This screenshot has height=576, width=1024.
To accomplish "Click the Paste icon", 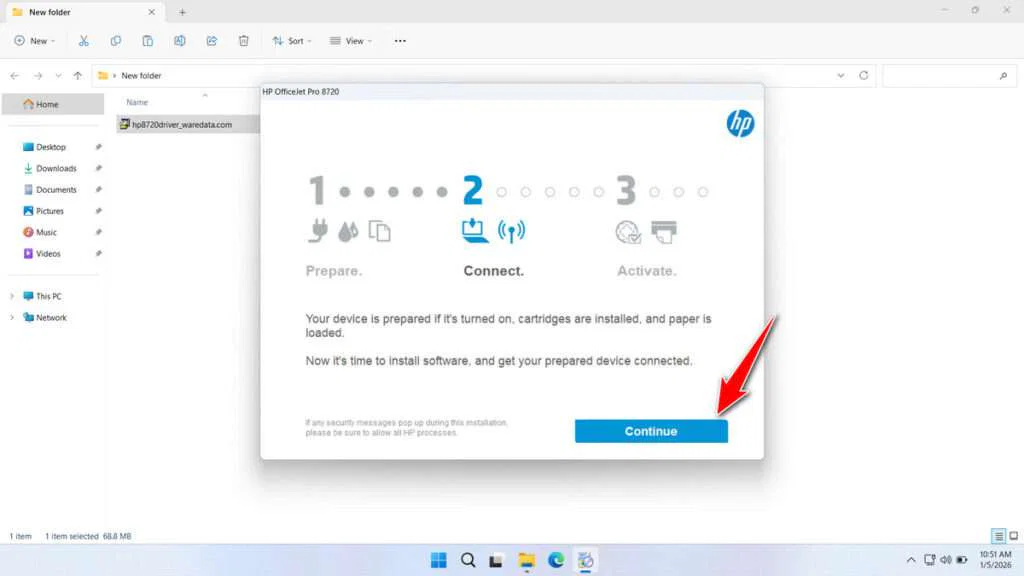I will [x=148, y=40].
